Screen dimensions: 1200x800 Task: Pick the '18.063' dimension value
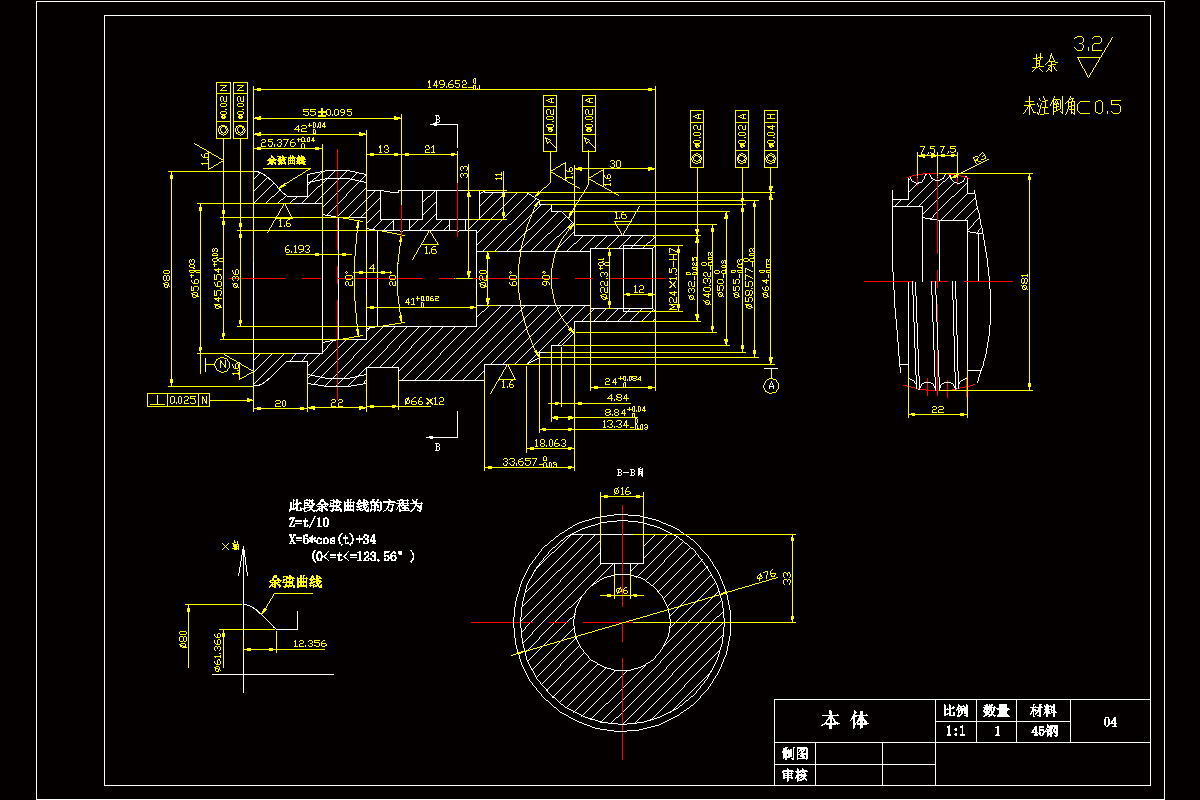point(550,442)
